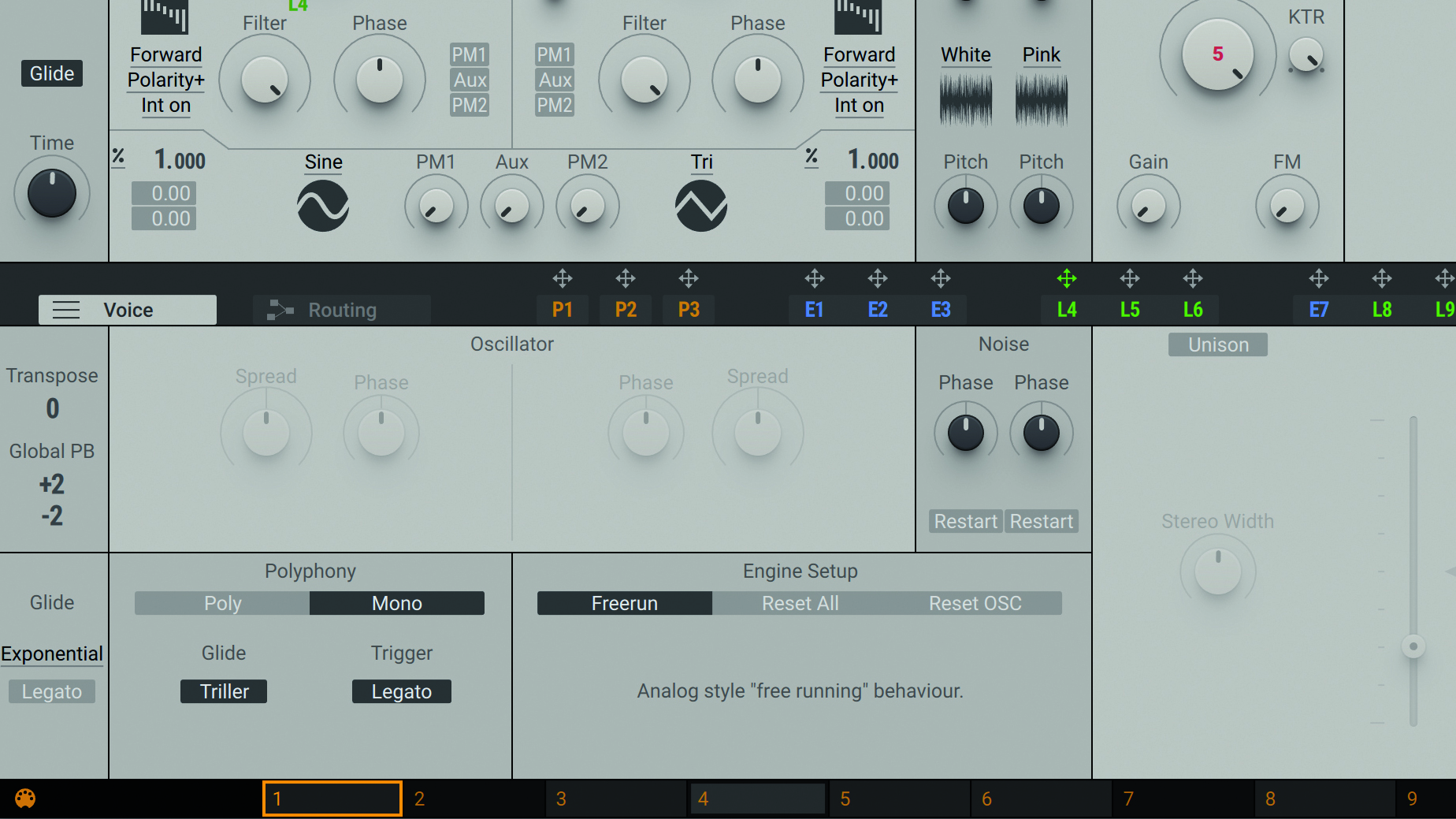Grab the modulation drag handle above E1
1456x819 pixels.
point(815,278)
